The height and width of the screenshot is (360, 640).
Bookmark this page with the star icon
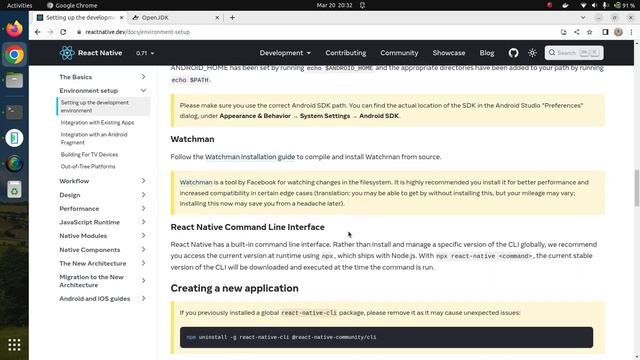589,32
